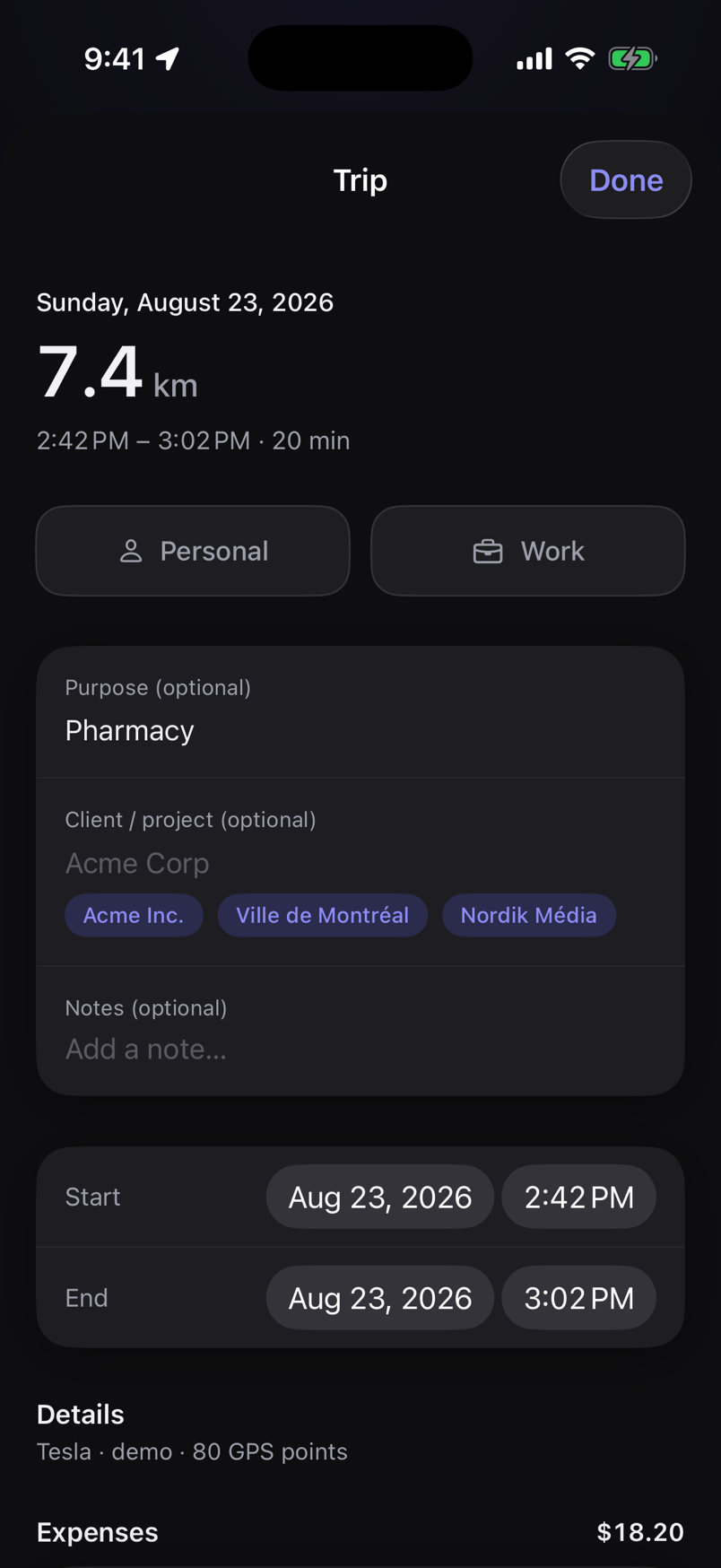Tap the person icon on Personal button
721x1568 pixels.
tap(131, 551)
